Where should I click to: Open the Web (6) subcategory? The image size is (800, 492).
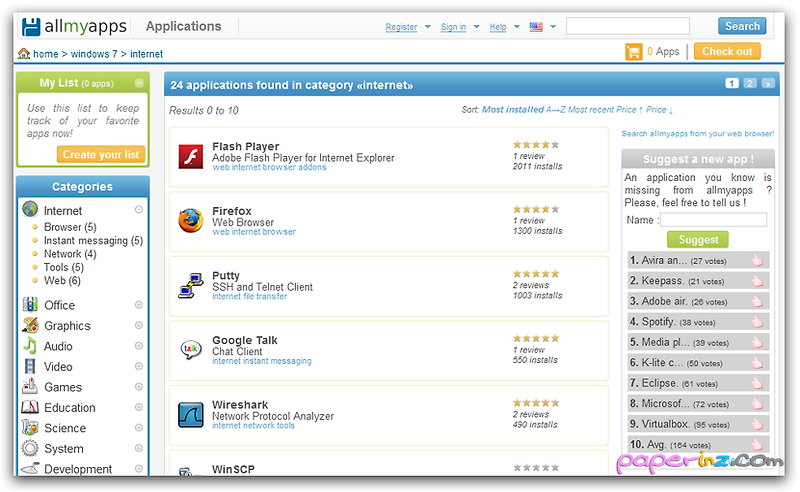click(62, 280)
